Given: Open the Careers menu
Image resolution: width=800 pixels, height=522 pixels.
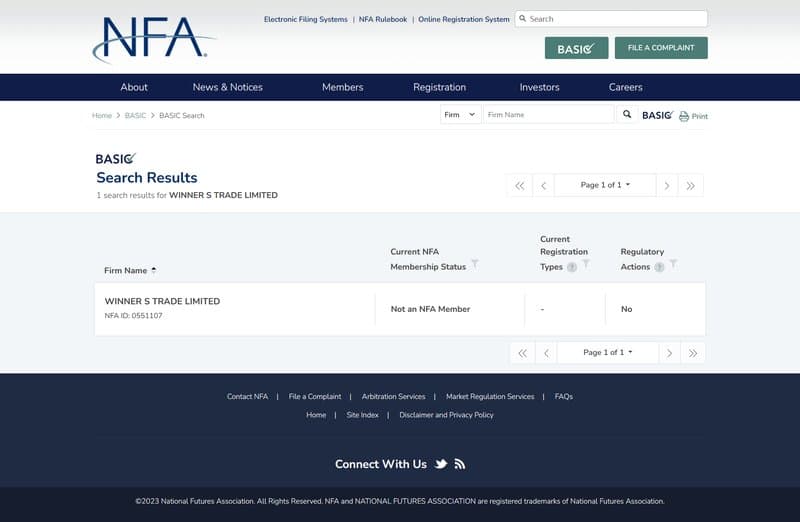Looking at the screenshot, I should 626,87.
